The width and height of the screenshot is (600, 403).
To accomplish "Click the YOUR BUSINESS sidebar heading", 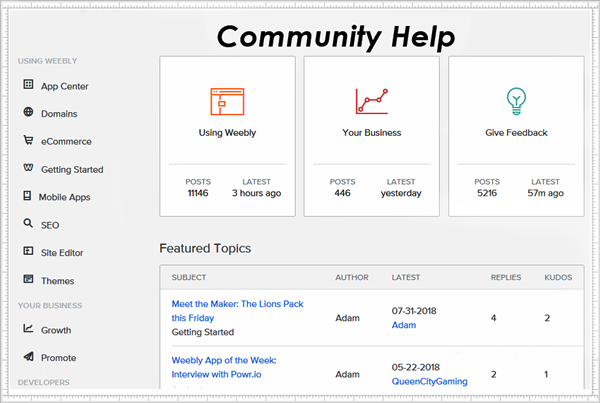I will pos(50,305).
